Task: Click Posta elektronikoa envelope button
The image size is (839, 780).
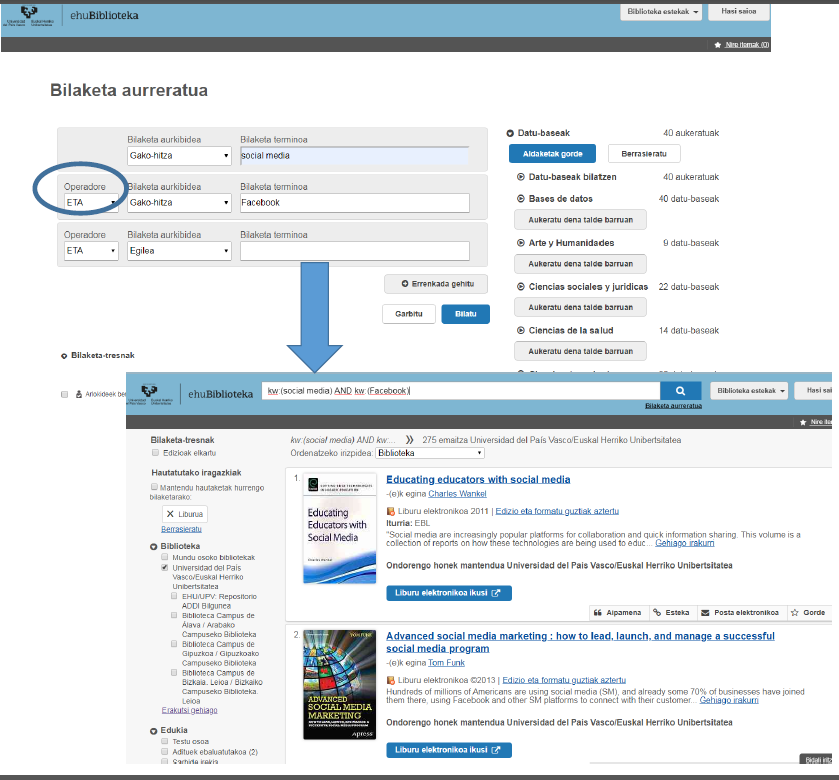Action: click(x=740, y=612)
